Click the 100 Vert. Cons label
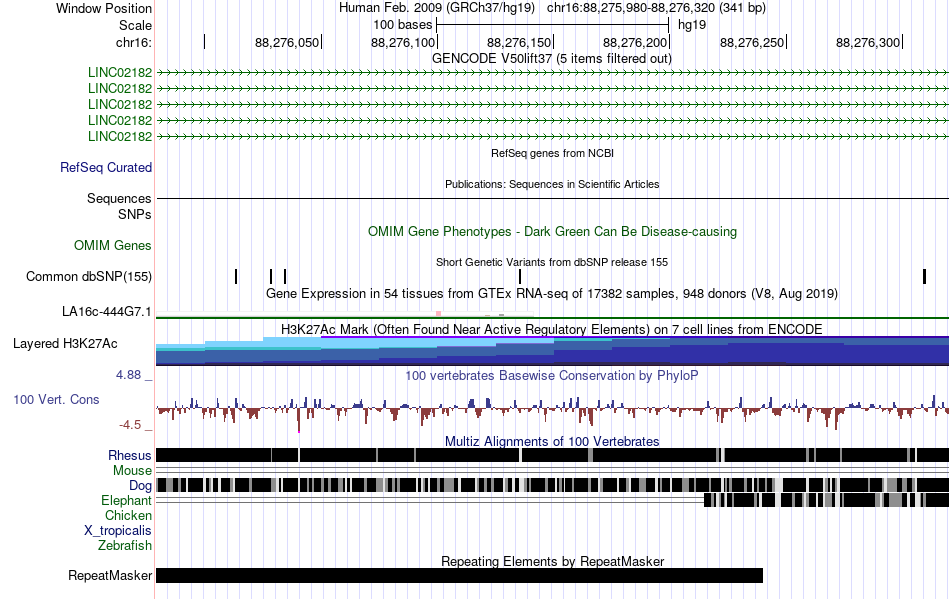Viewport: 950px width, 599px height. (56, 399)
